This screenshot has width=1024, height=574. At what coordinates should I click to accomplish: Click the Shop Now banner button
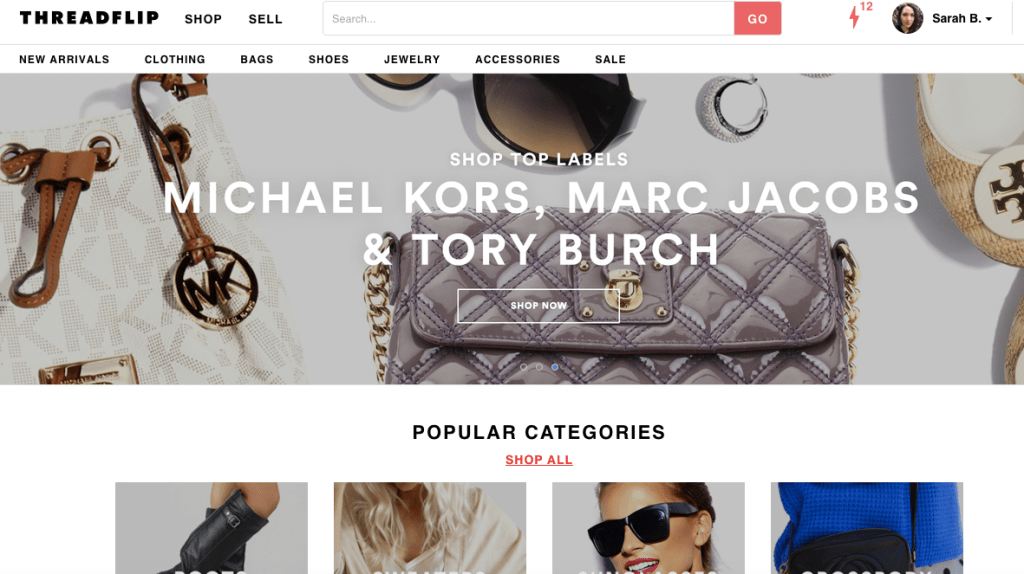(539, 306)
